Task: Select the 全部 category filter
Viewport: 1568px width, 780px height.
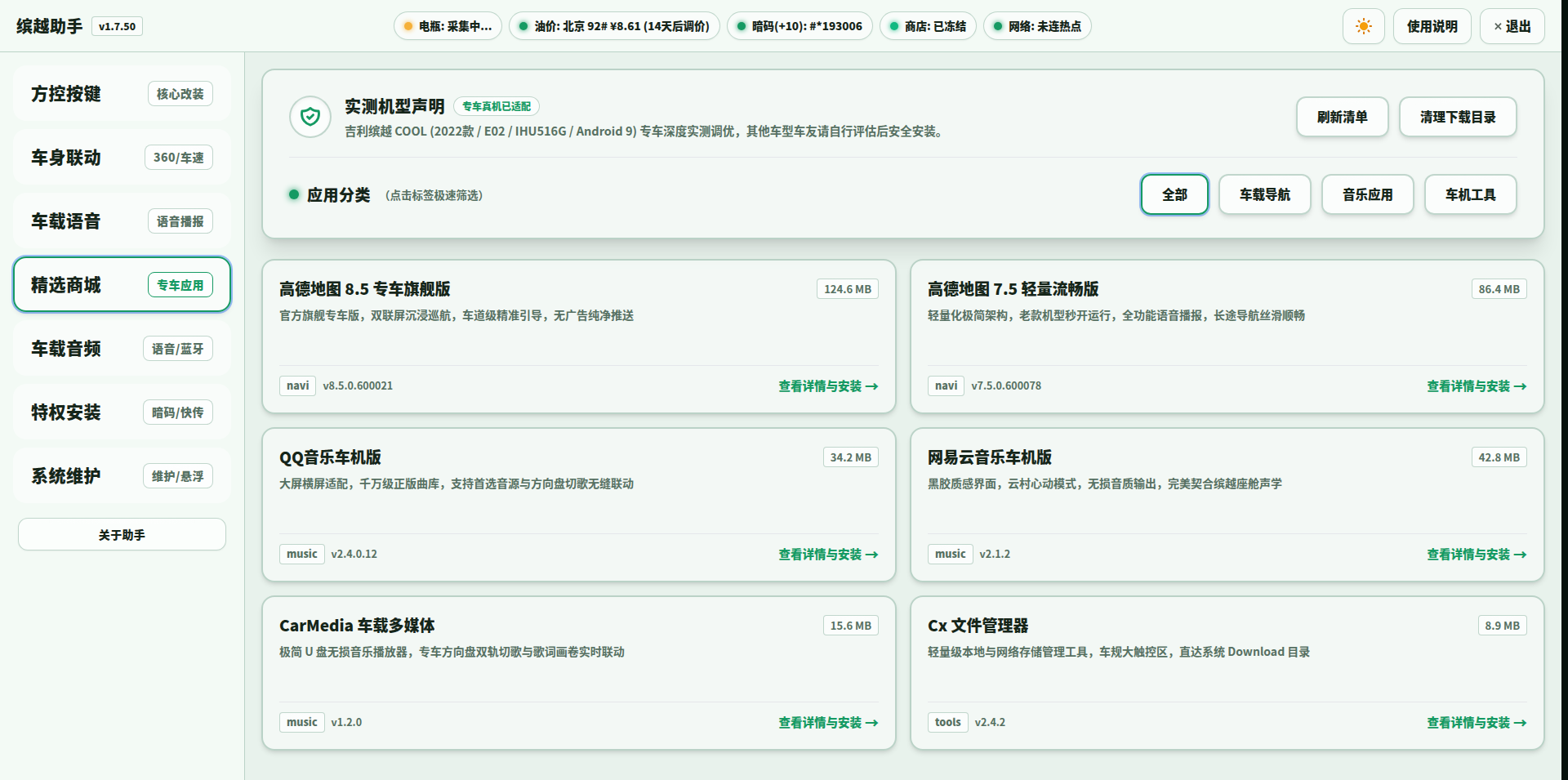Action: 1174,194
